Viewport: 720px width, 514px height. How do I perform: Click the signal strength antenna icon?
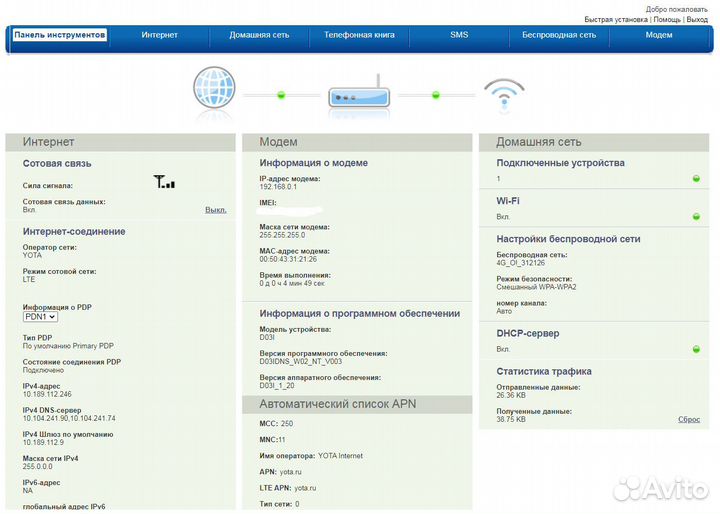click(x=164, y=182)
